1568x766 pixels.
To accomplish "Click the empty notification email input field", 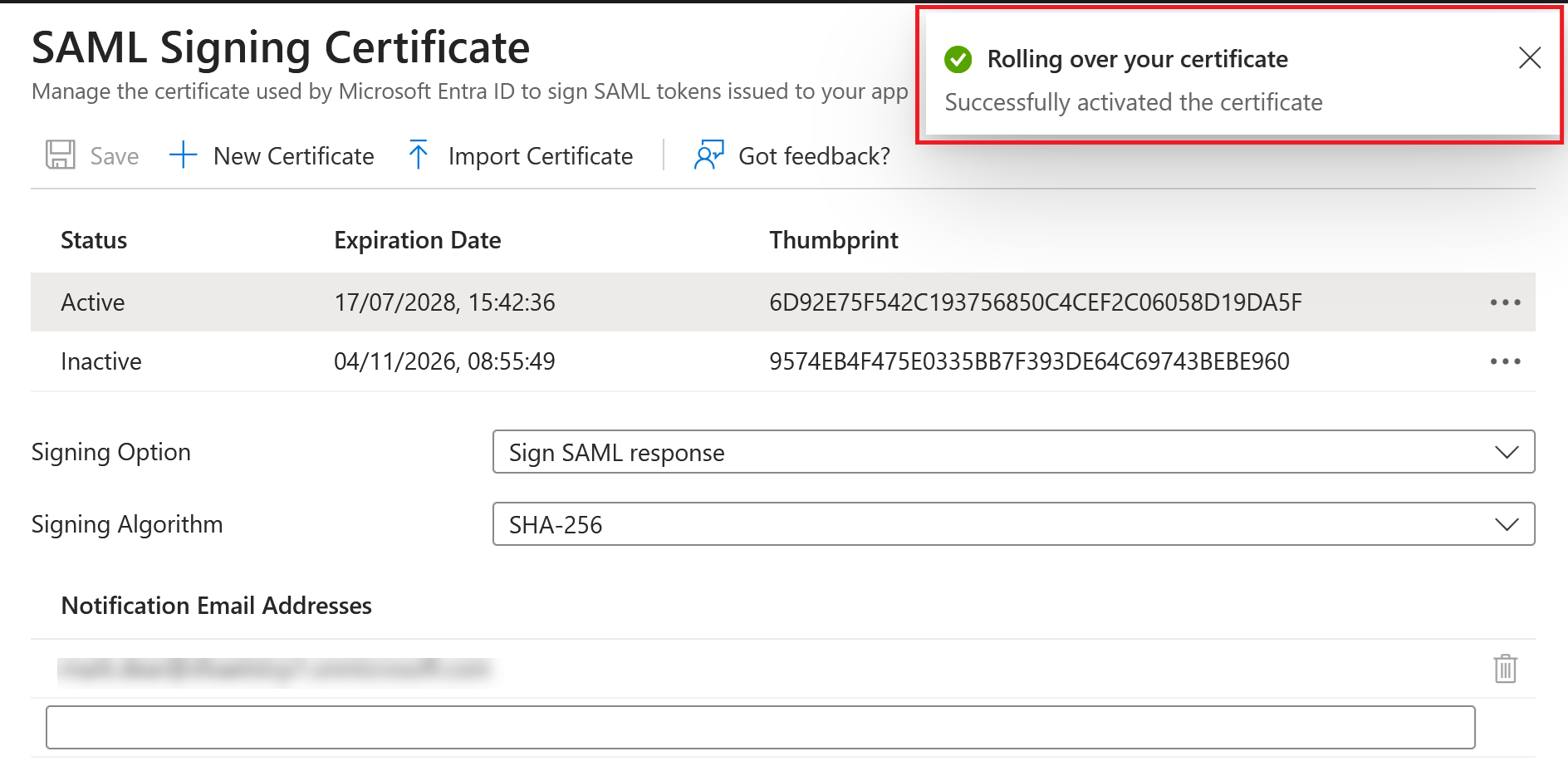I will pyautogui.click(x=760, y=727).
